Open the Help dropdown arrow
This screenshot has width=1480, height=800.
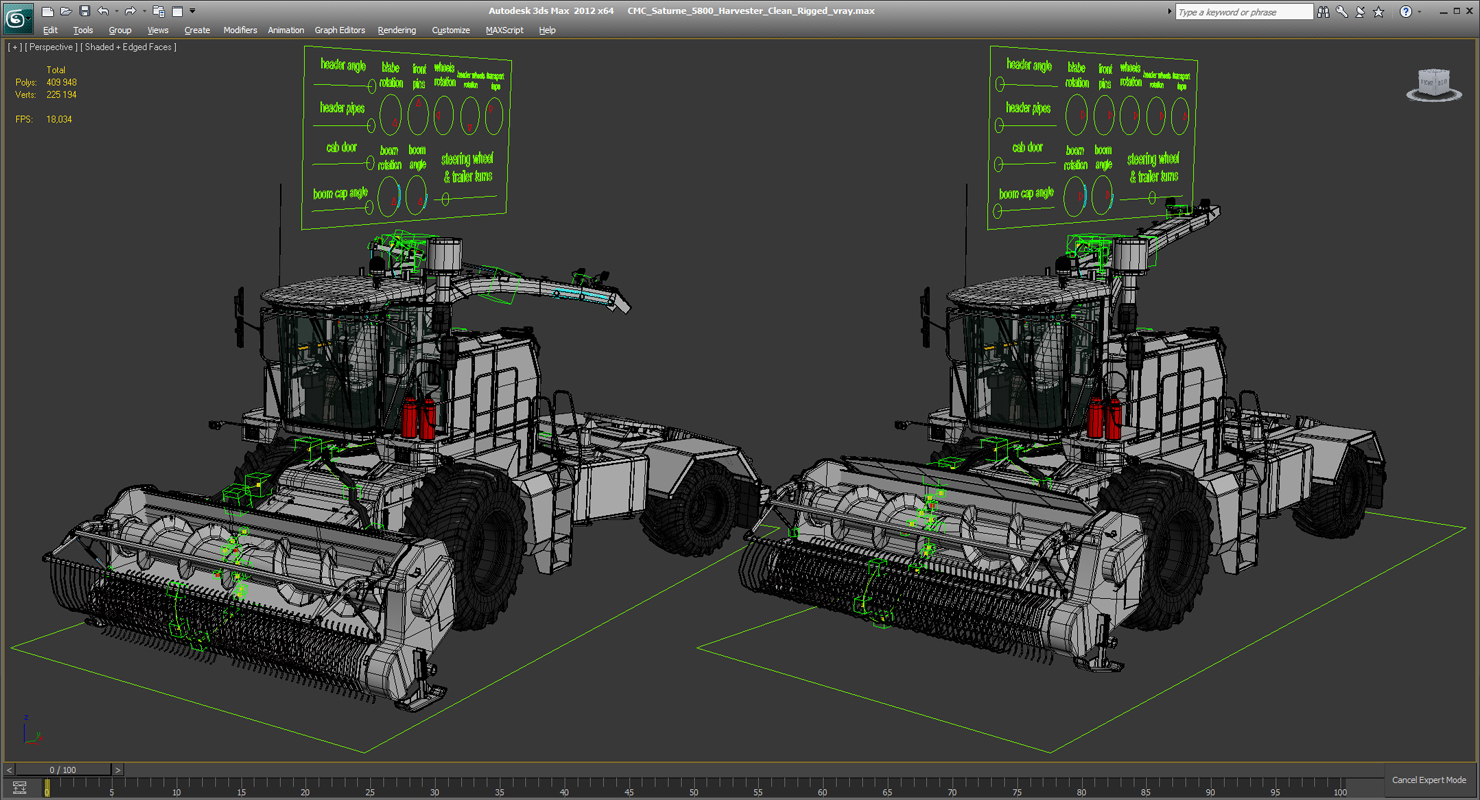[x=1418, y=12]
